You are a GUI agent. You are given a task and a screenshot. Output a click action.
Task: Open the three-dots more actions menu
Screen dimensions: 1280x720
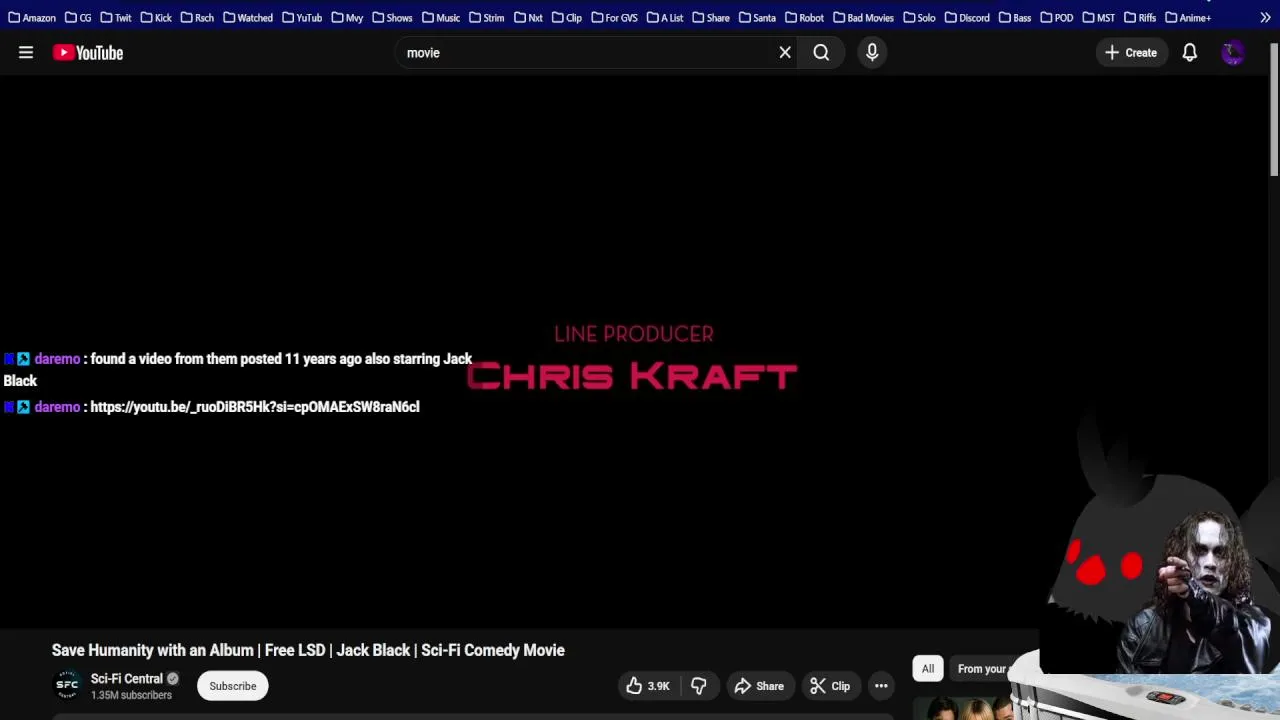coord(881,686)
